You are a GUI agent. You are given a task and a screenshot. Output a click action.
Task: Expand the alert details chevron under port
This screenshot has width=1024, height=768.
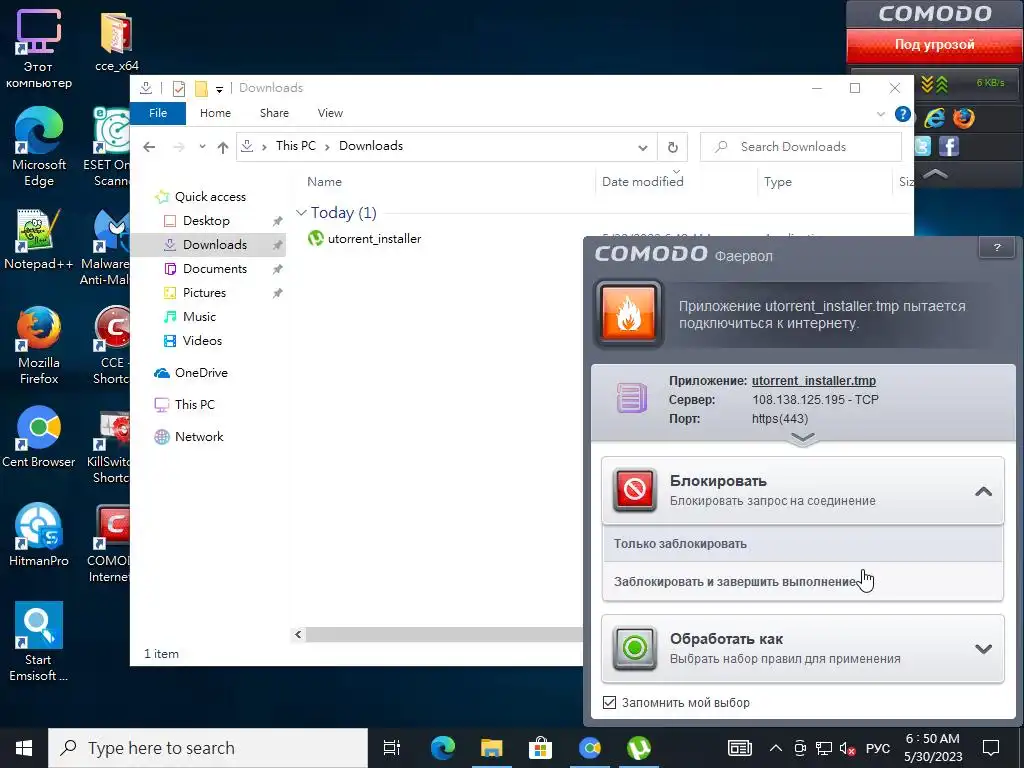pos(803,438)
